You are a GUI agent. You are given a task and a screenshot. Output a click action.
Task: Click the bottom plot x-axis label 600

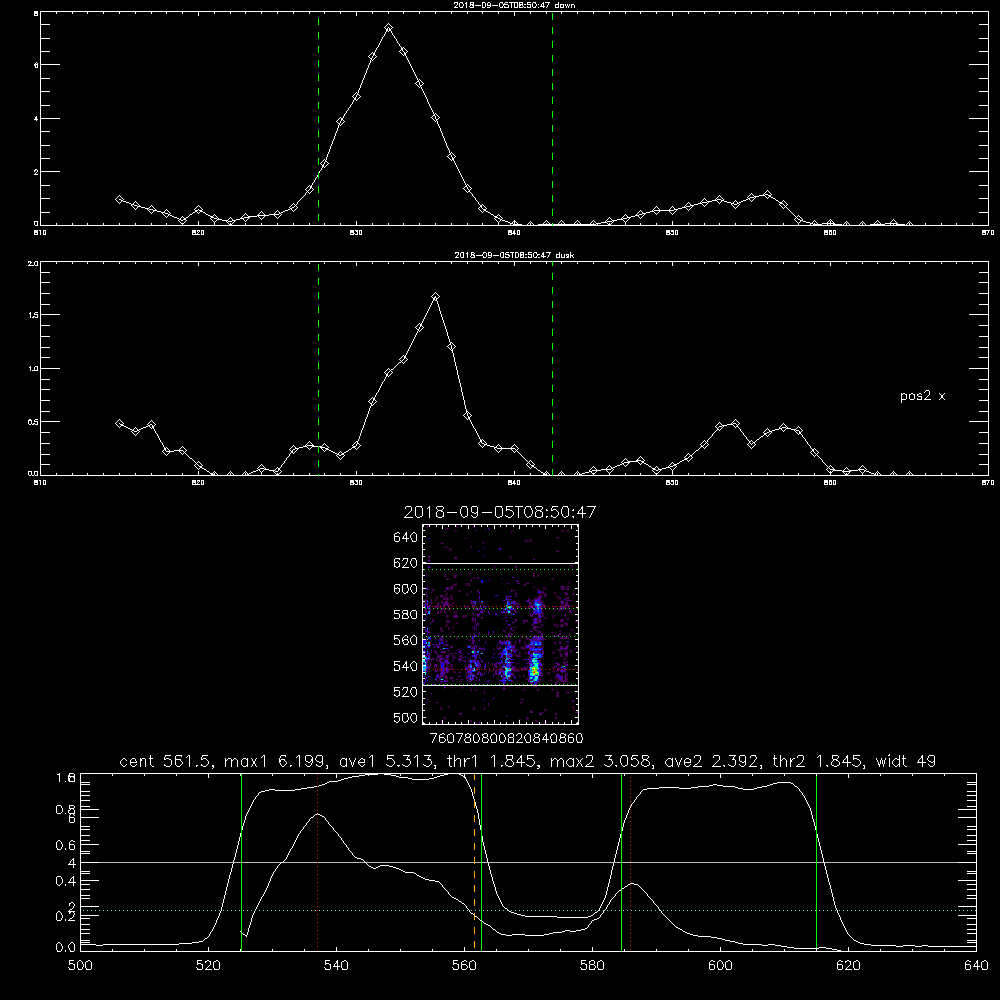pyautogui.click(x=721, y=965)
